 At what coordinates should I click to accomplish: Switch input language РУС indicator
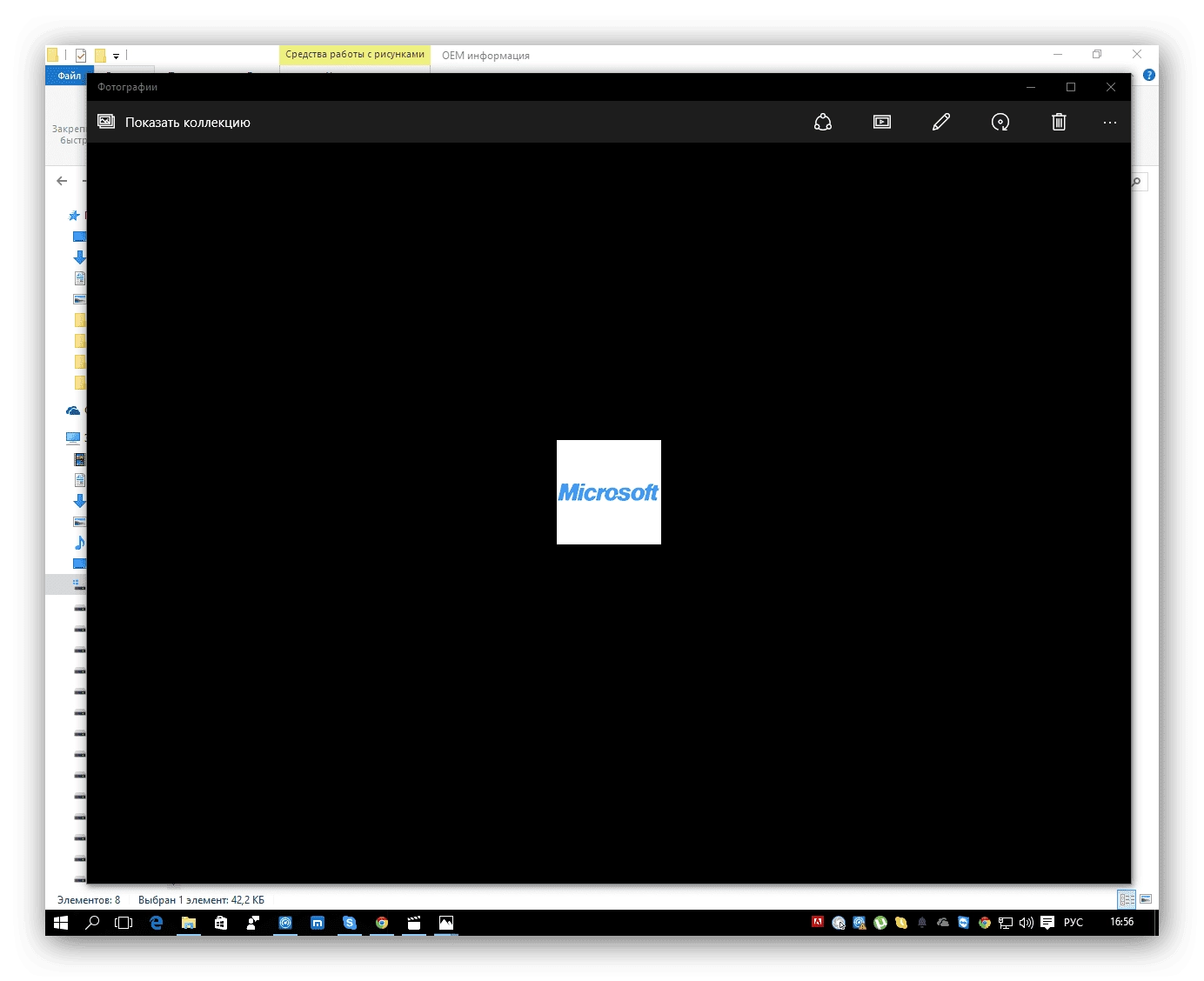pos(1074,923)
